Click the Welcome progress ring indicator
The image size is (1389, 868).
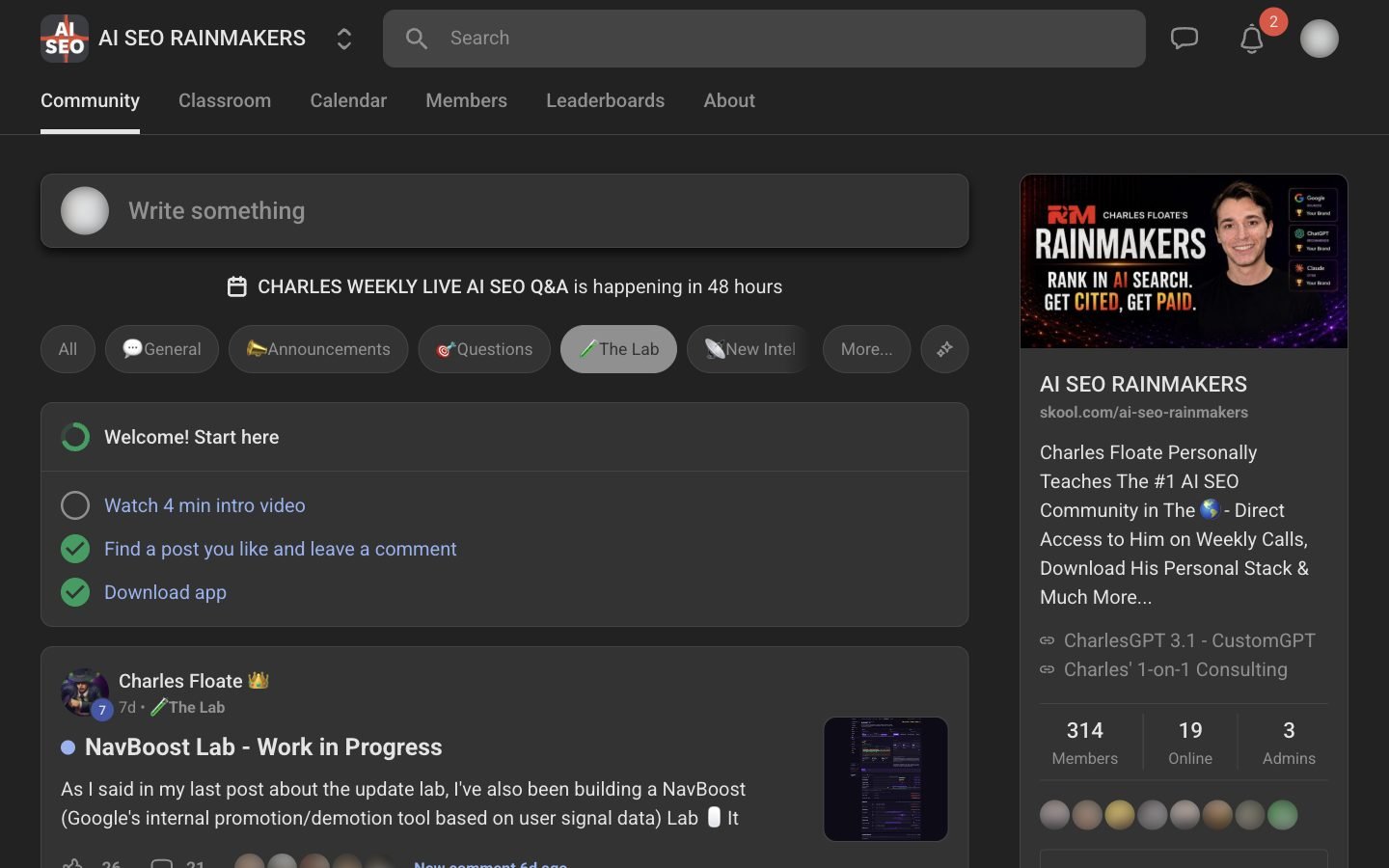click(75, 437)
